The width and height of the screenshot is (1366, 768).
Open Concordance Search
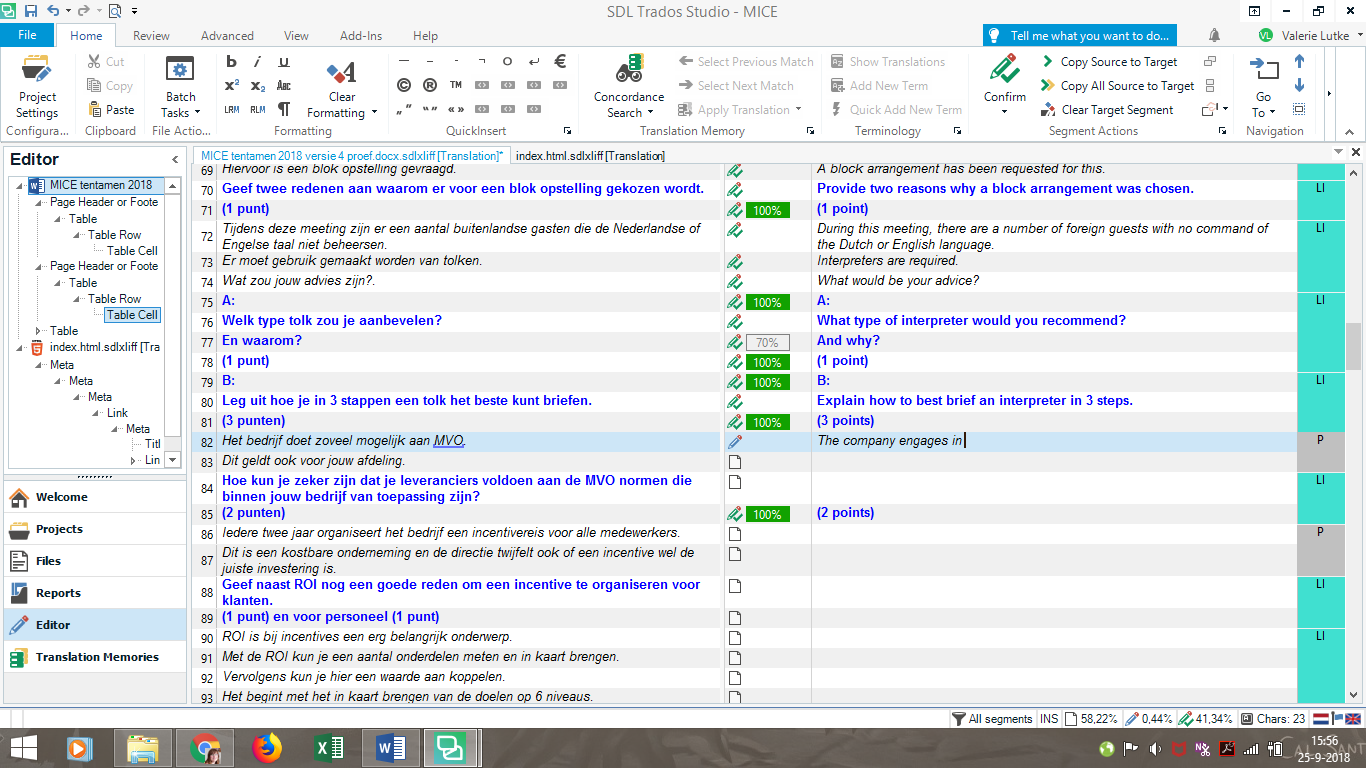(628, 88)
